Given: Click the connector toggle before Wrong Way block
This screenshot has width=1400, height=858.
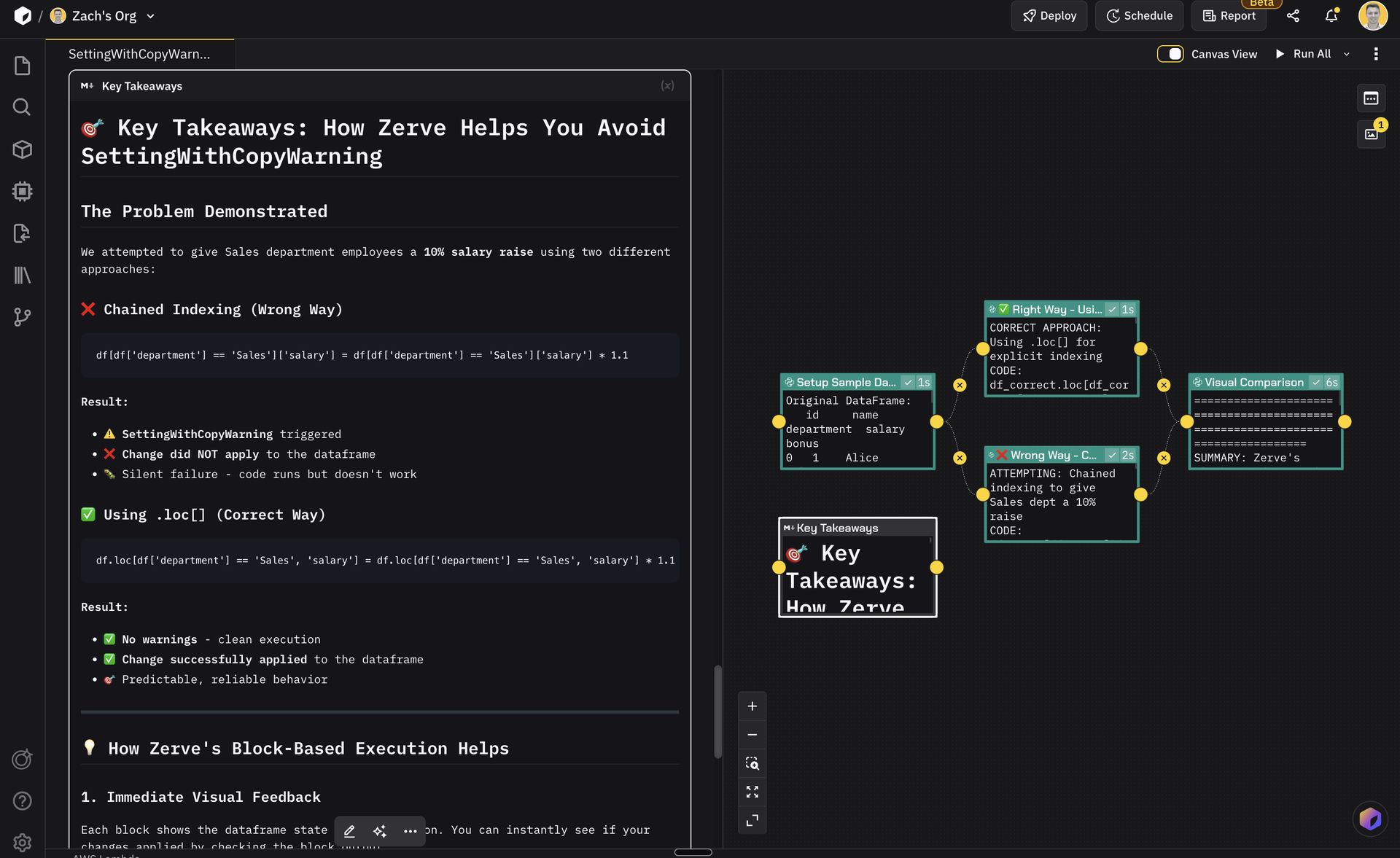Looking at the screenshot, I should pos(960,458).
